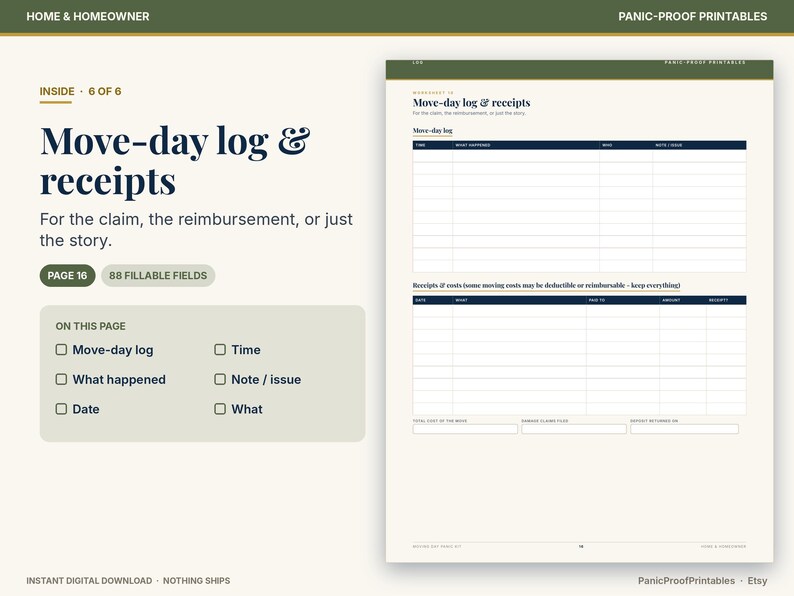Screen dimensions: 794x596
Task: Click the NOTHING SHIPS footer text
Action: (196, 581)
